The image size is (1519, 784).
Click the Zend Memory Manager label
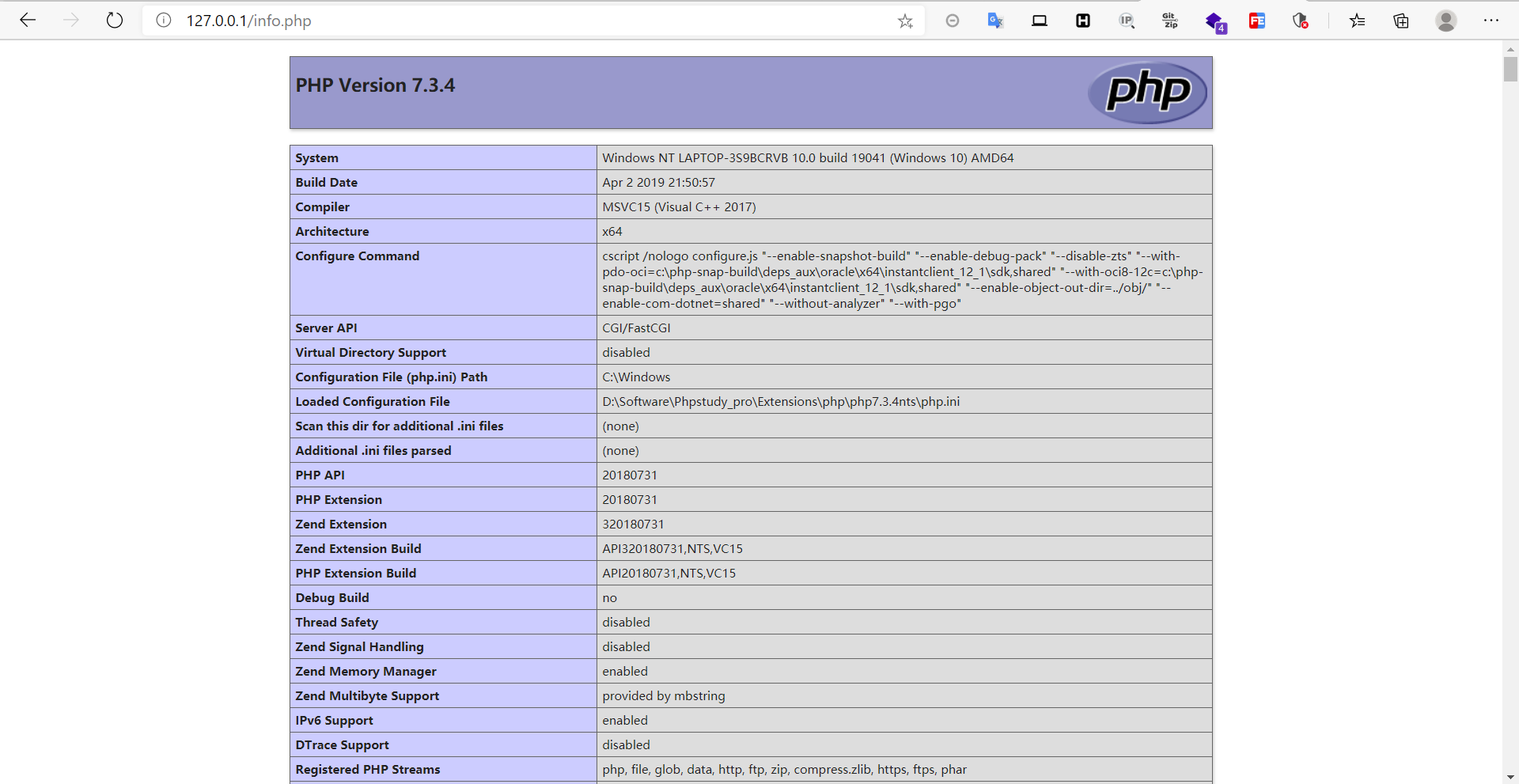(x=366, y=672)
